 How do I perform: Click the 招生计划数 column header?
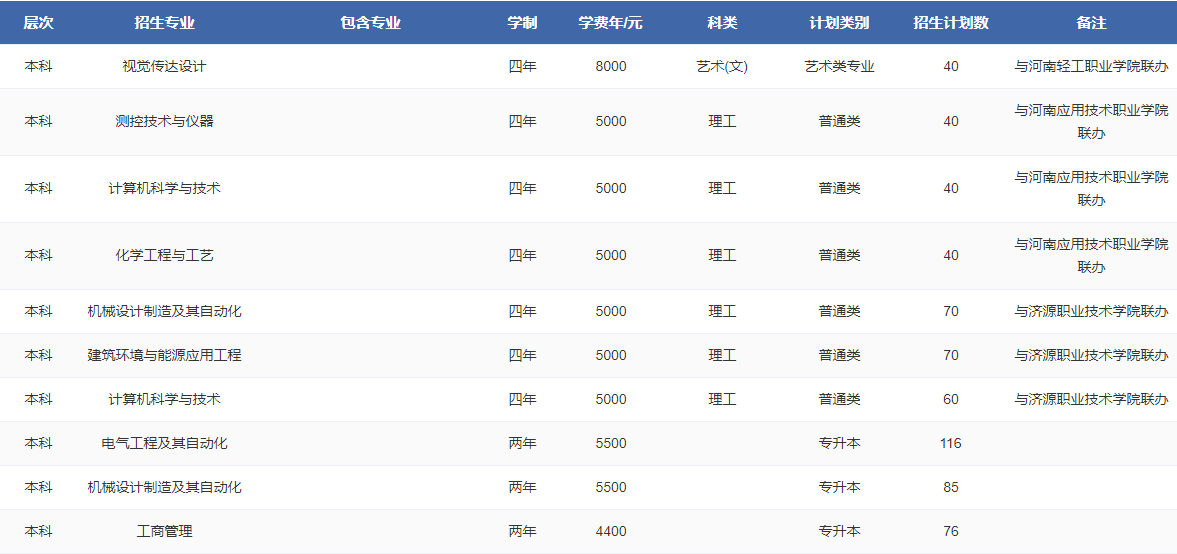950,22
